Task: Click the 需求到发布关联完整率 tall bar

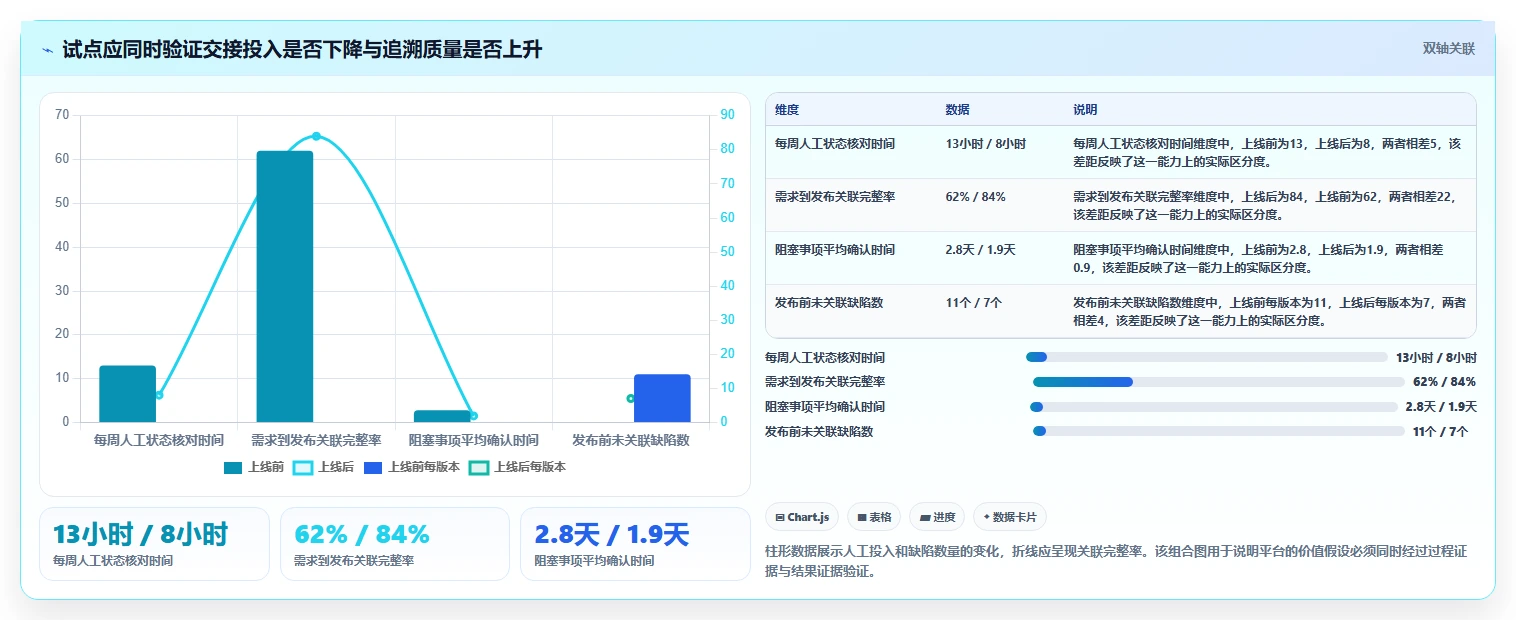Action: (x=285, y=286)
